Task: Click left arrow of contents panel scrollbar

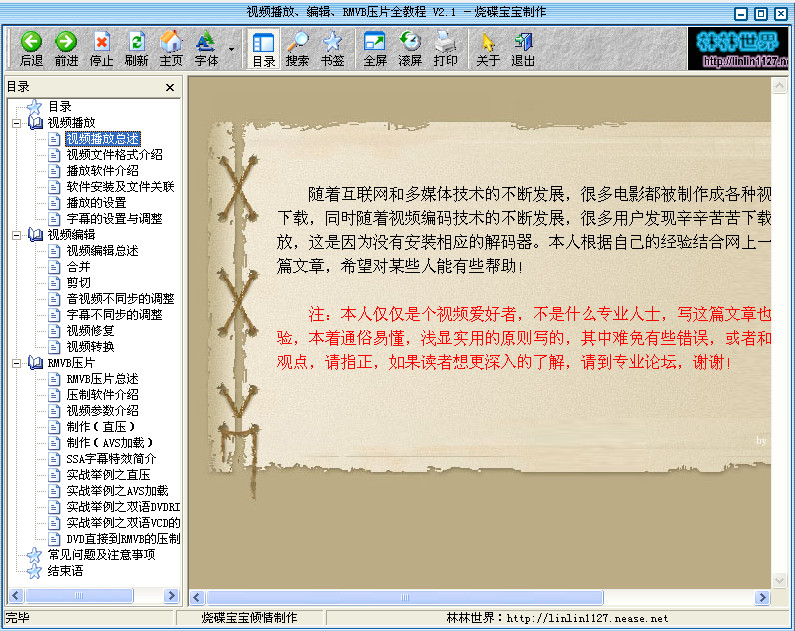Action: [x=16, y=596]
